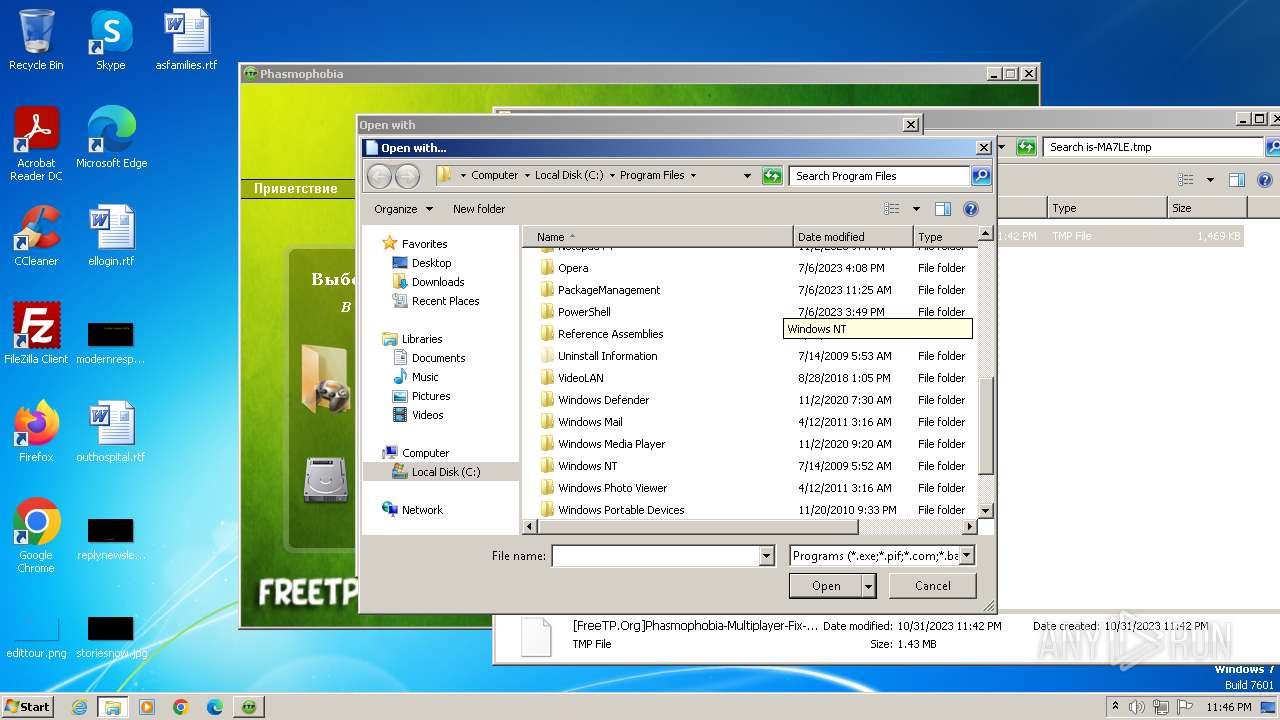Screen dimensions: 1280x720
Task: Select Music library
Action: click(425, 377)
